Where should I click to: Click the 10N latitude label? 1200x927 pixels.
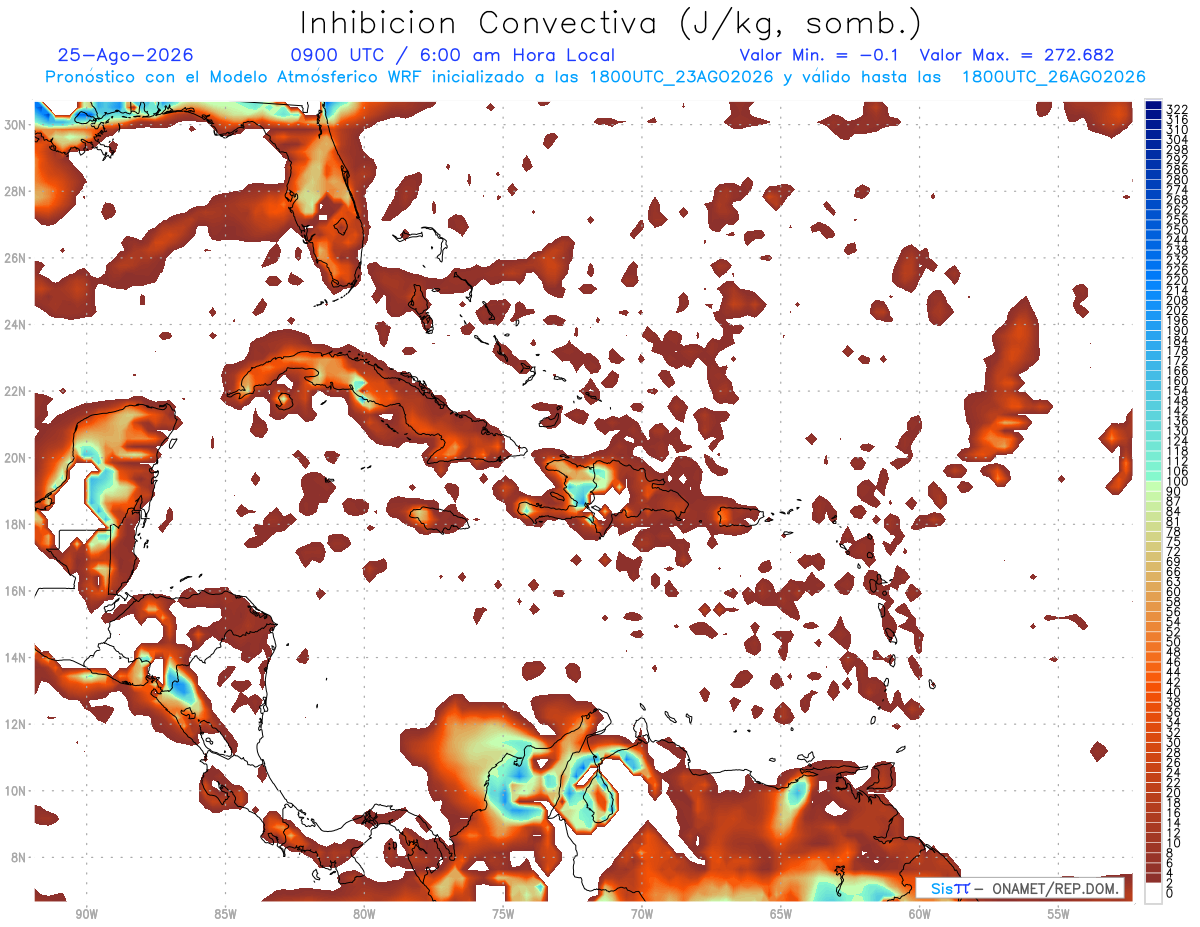point(15,790)
